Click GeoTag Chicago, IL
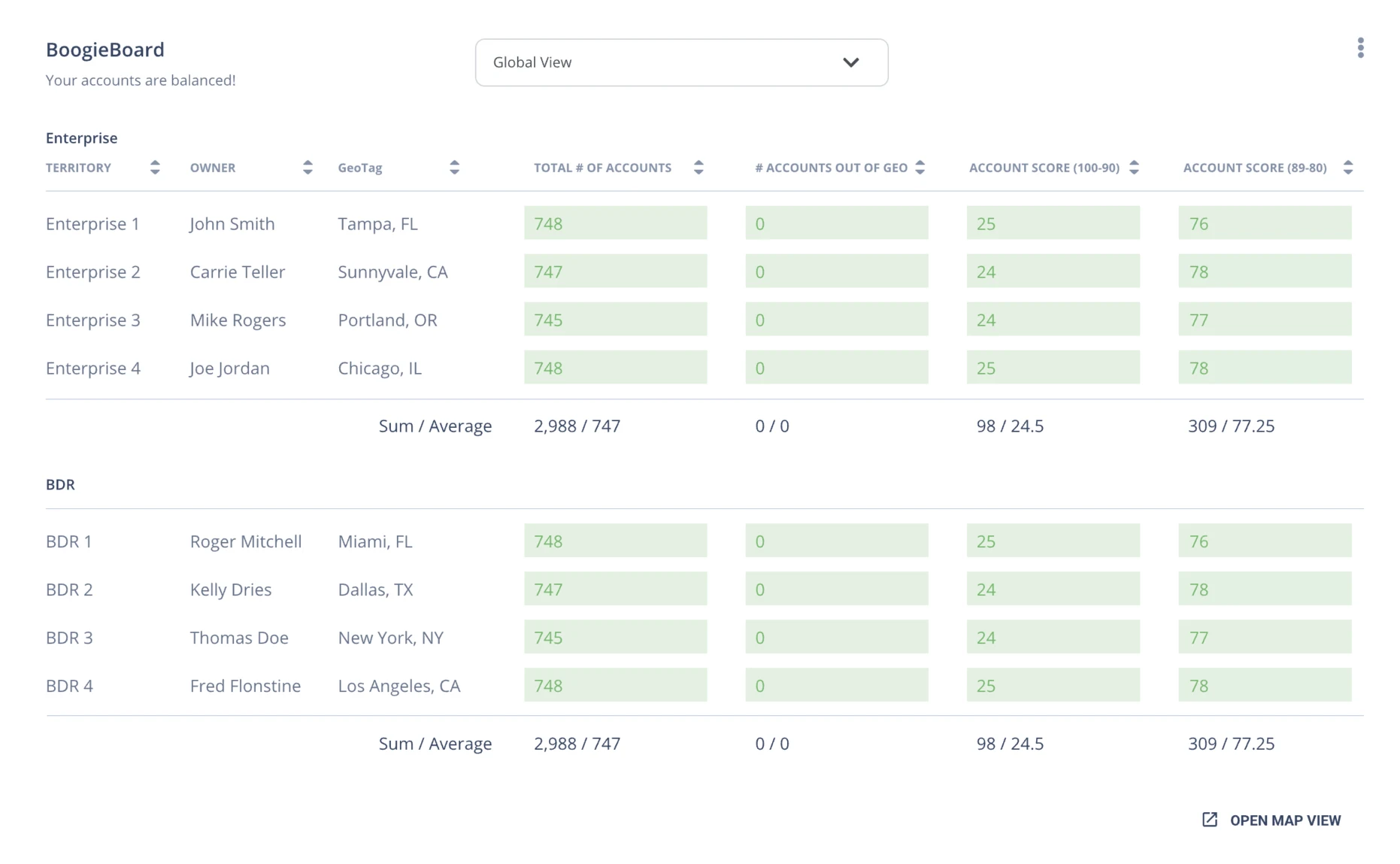This screenshot has height=864, width=1400. (x=380, y=368)
